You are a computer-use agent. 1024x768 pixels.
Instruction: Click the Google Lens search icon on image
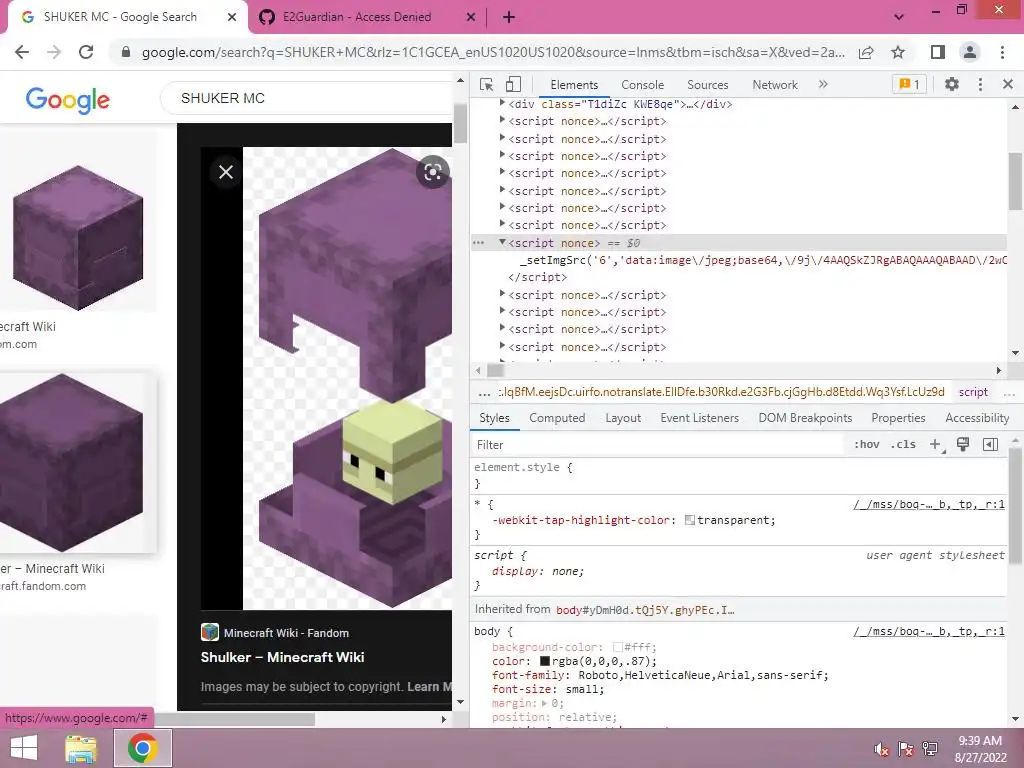click(x=432, y=172)
